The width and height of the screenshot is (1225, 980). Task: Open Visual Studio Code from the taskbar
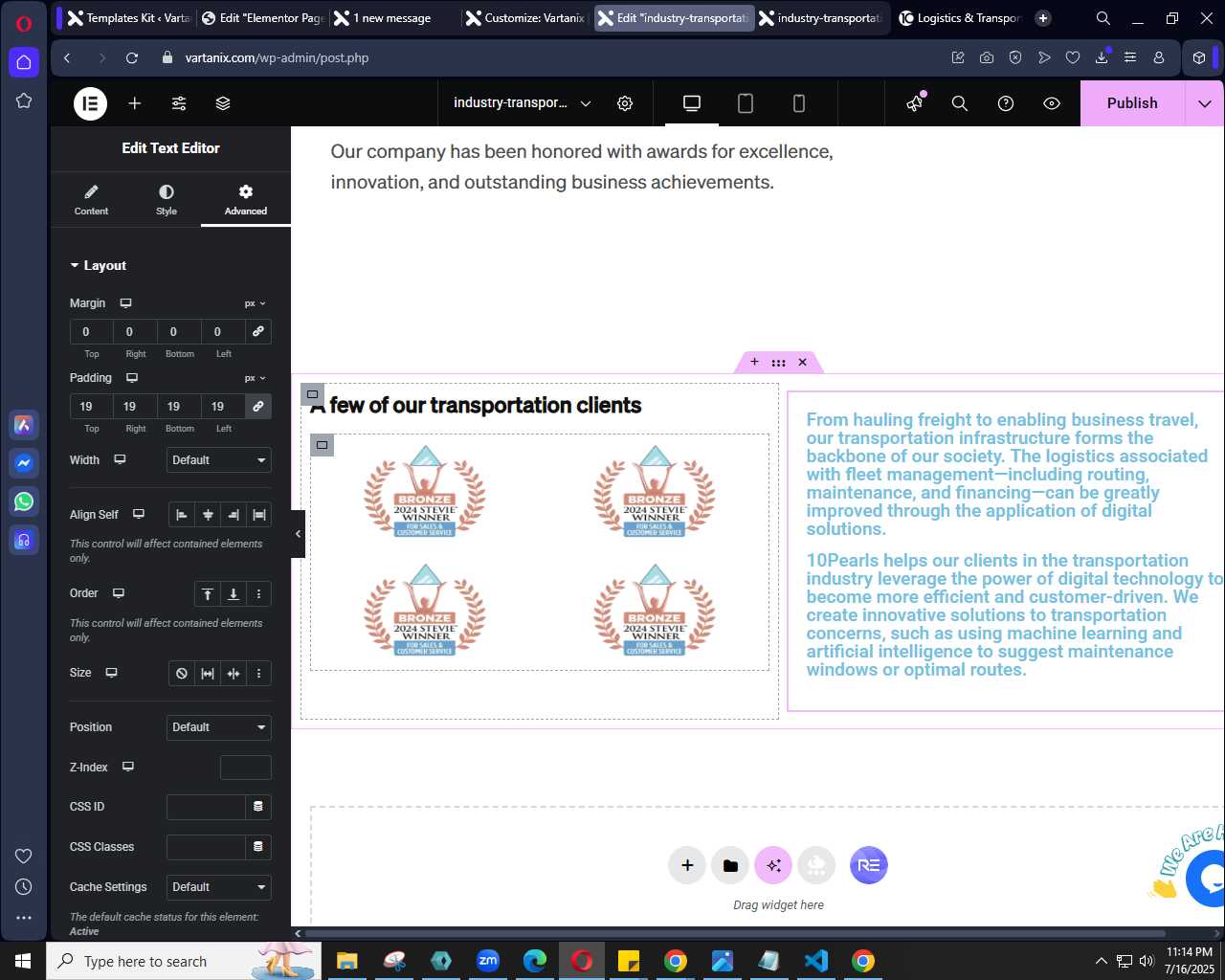pyautogui.click(x=816, y=961)
